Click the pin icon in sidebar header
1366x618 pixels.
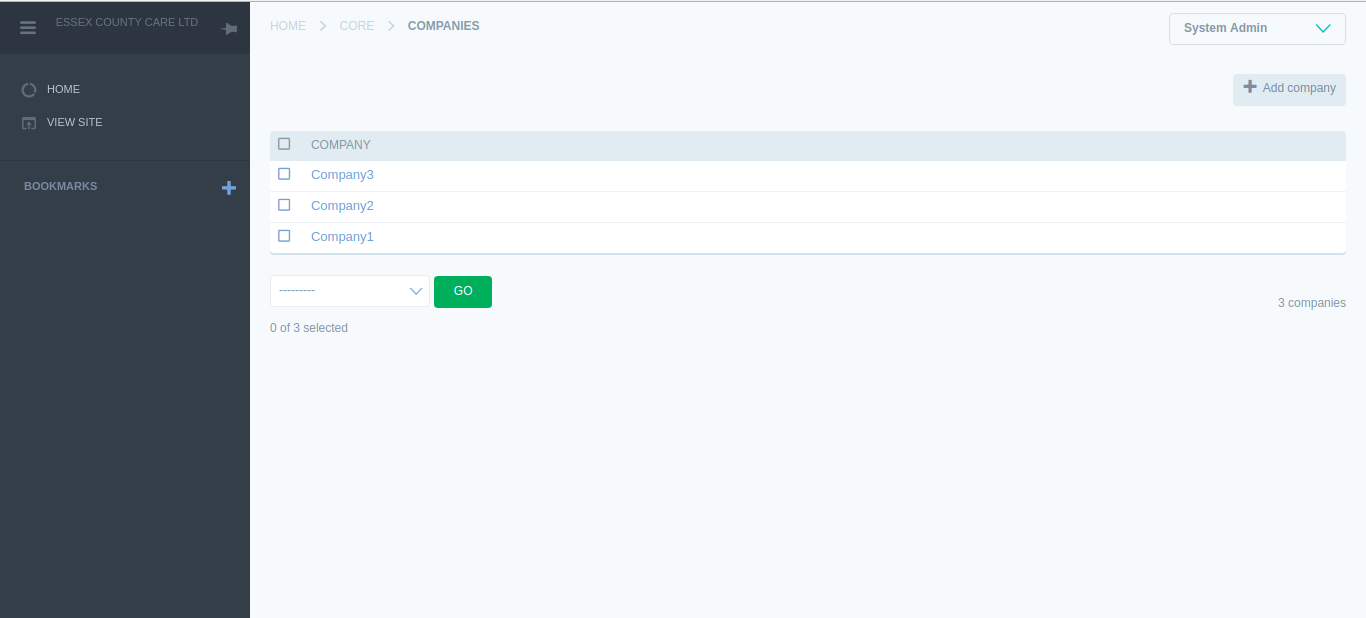(229, 29)
